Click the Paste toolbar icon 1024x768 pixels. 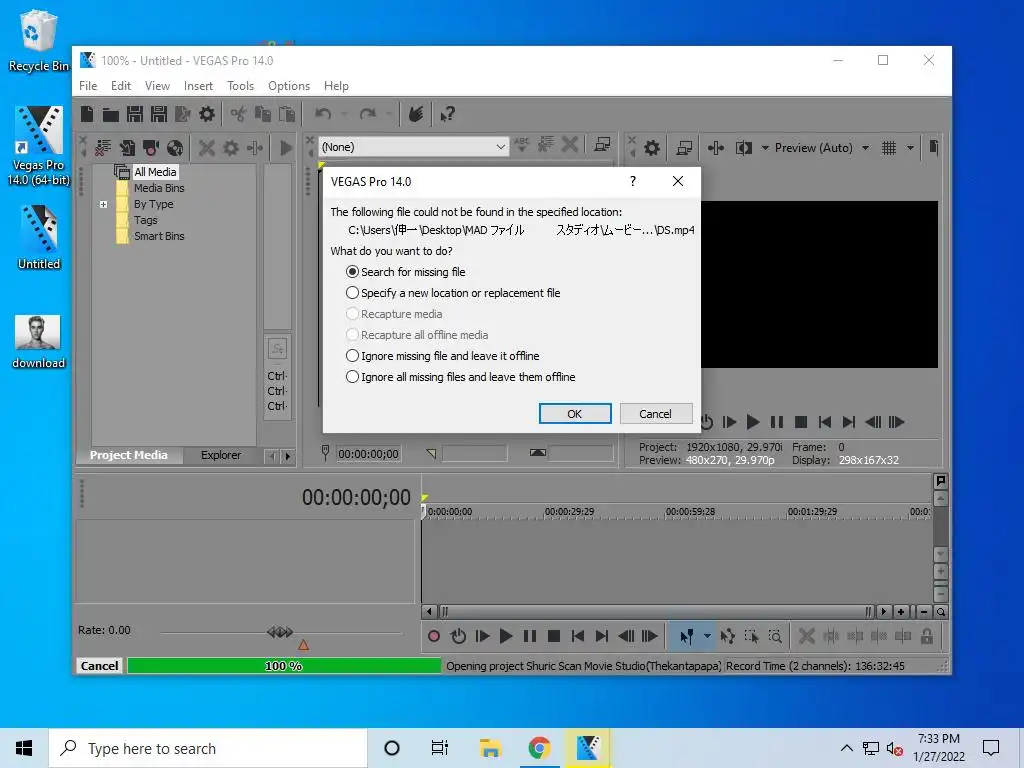pos(287,114)
